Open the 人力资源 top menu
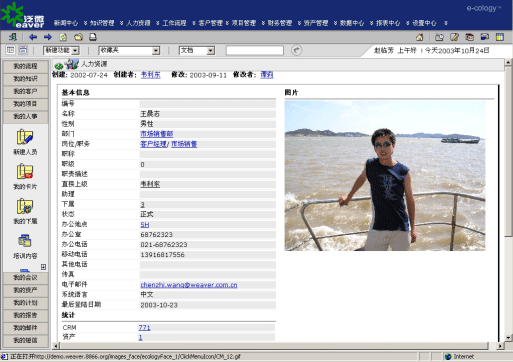The image size is (513, 362). [138, 23]
